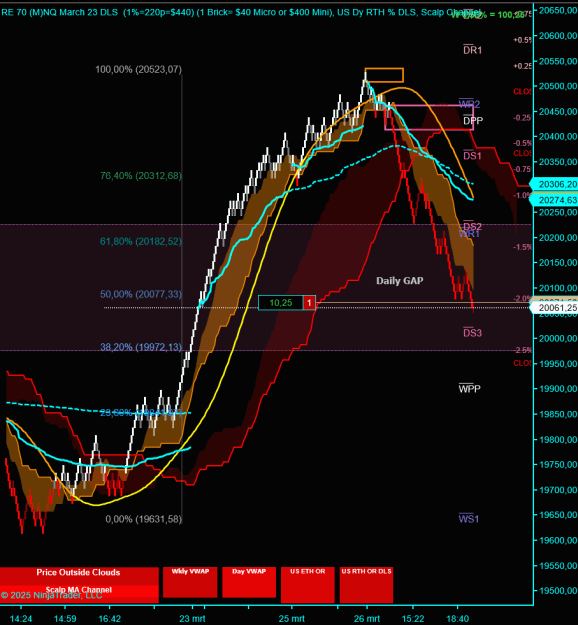578x625 pixels.
Task: Click the Price Outside Clouds indicator panel
Action: click(79, 576)
